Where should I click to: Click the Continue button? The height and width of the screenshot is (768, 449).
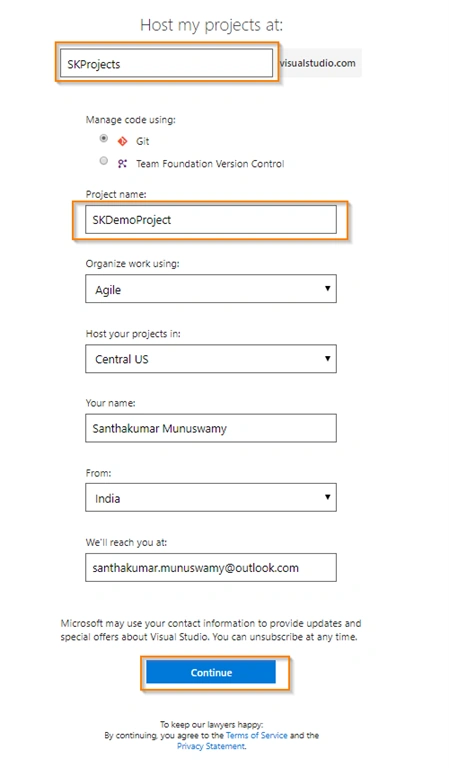point(211,672)
